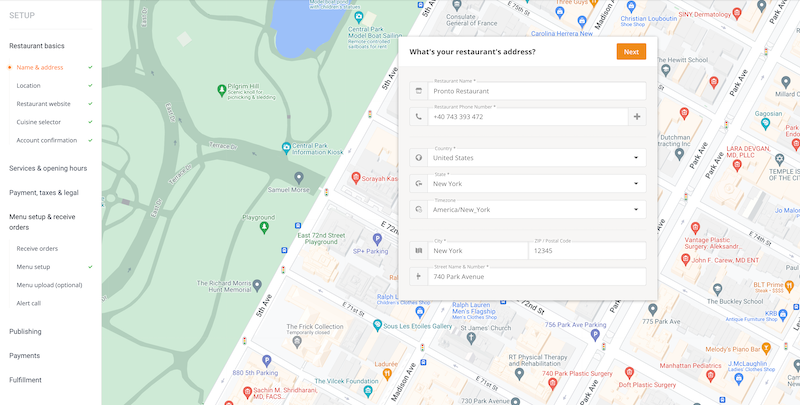The height and width of the screenshot is (405, 800).
Task: Open the State dropdown showing New York
Action: 537,184
